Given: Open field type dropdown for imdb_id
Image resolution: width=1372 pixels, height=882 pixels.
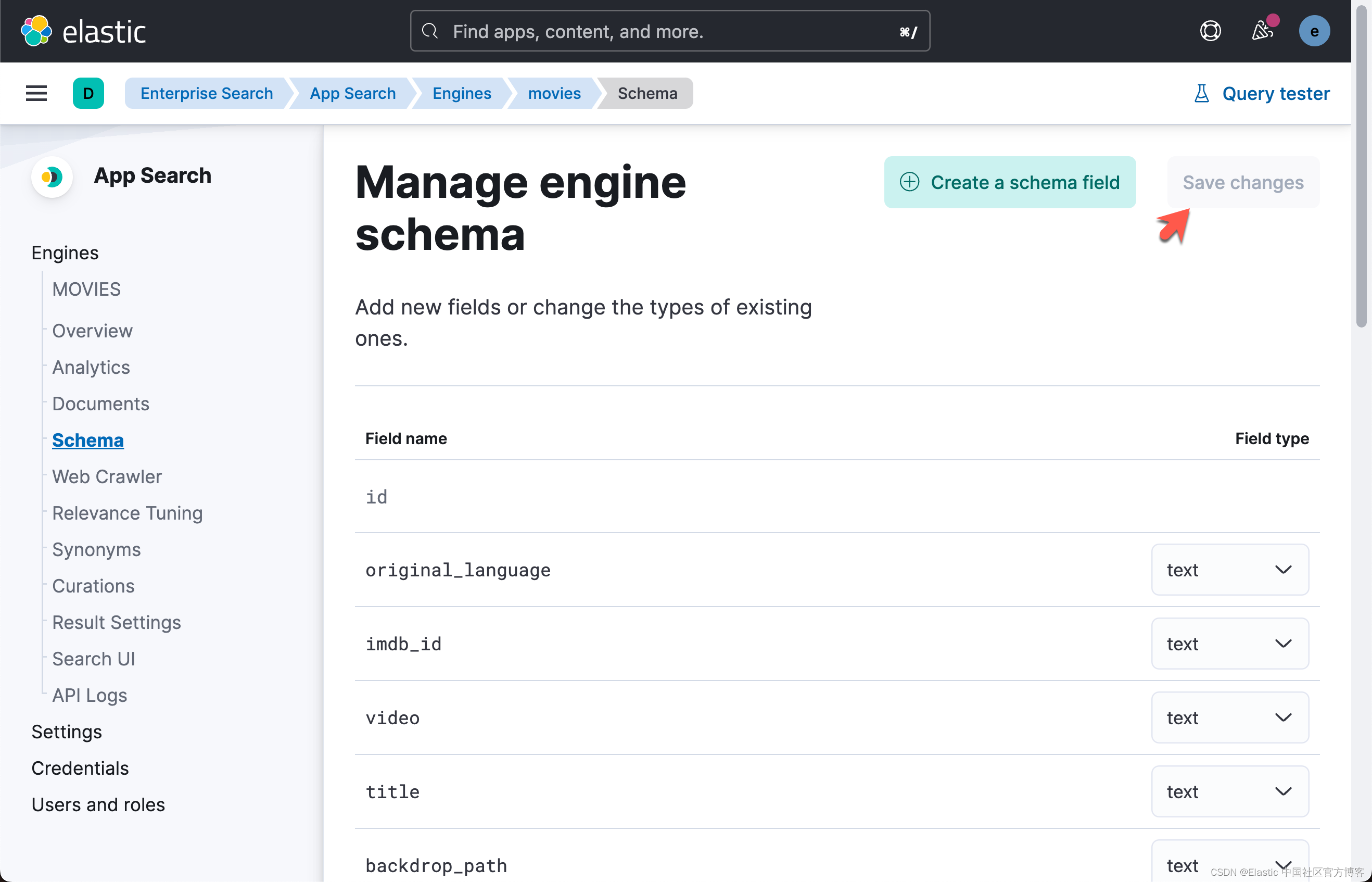Looking at the screenshot, I should click(1229, 644).
